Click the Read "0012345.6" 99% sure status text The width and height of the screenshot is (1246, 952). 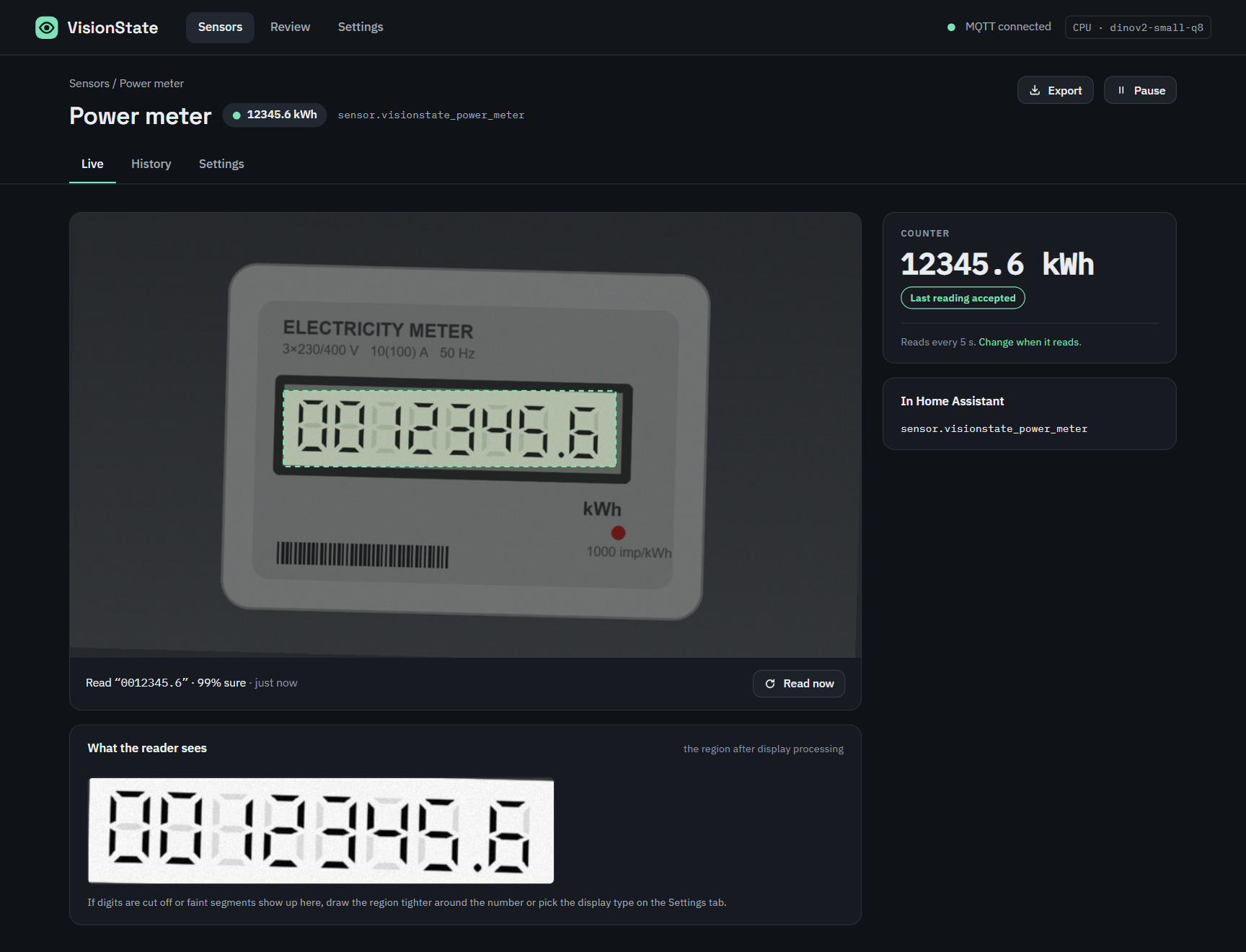[x=191, y=683]
